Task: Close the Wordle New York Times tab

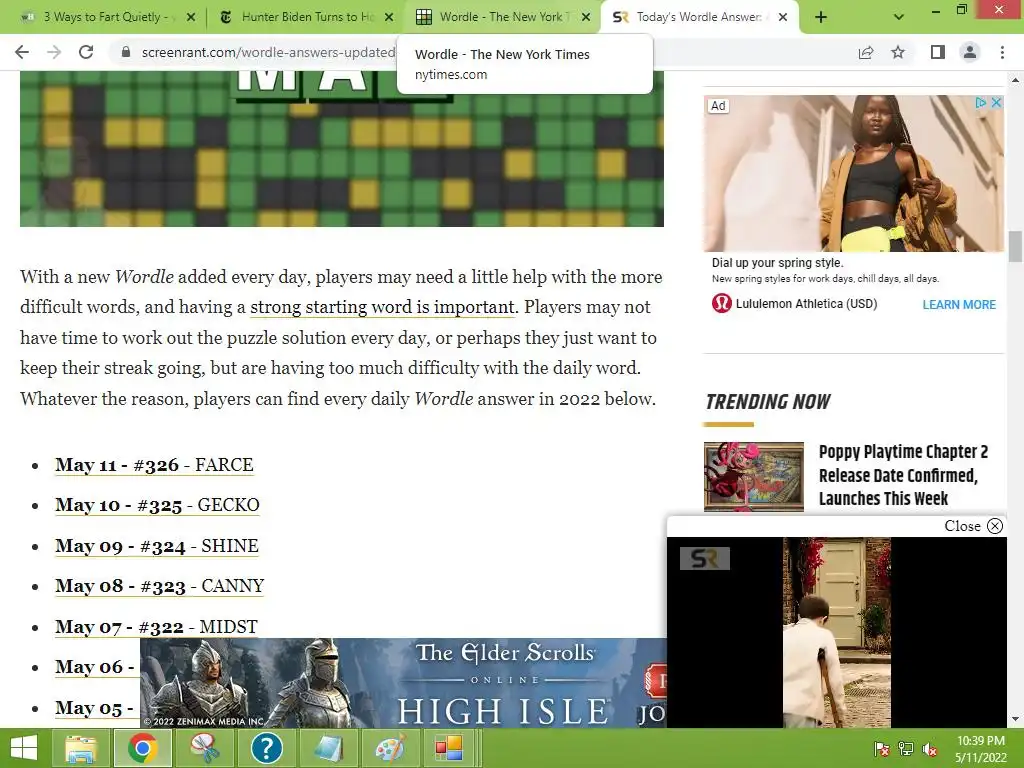Action: click(x=586, y=17)
